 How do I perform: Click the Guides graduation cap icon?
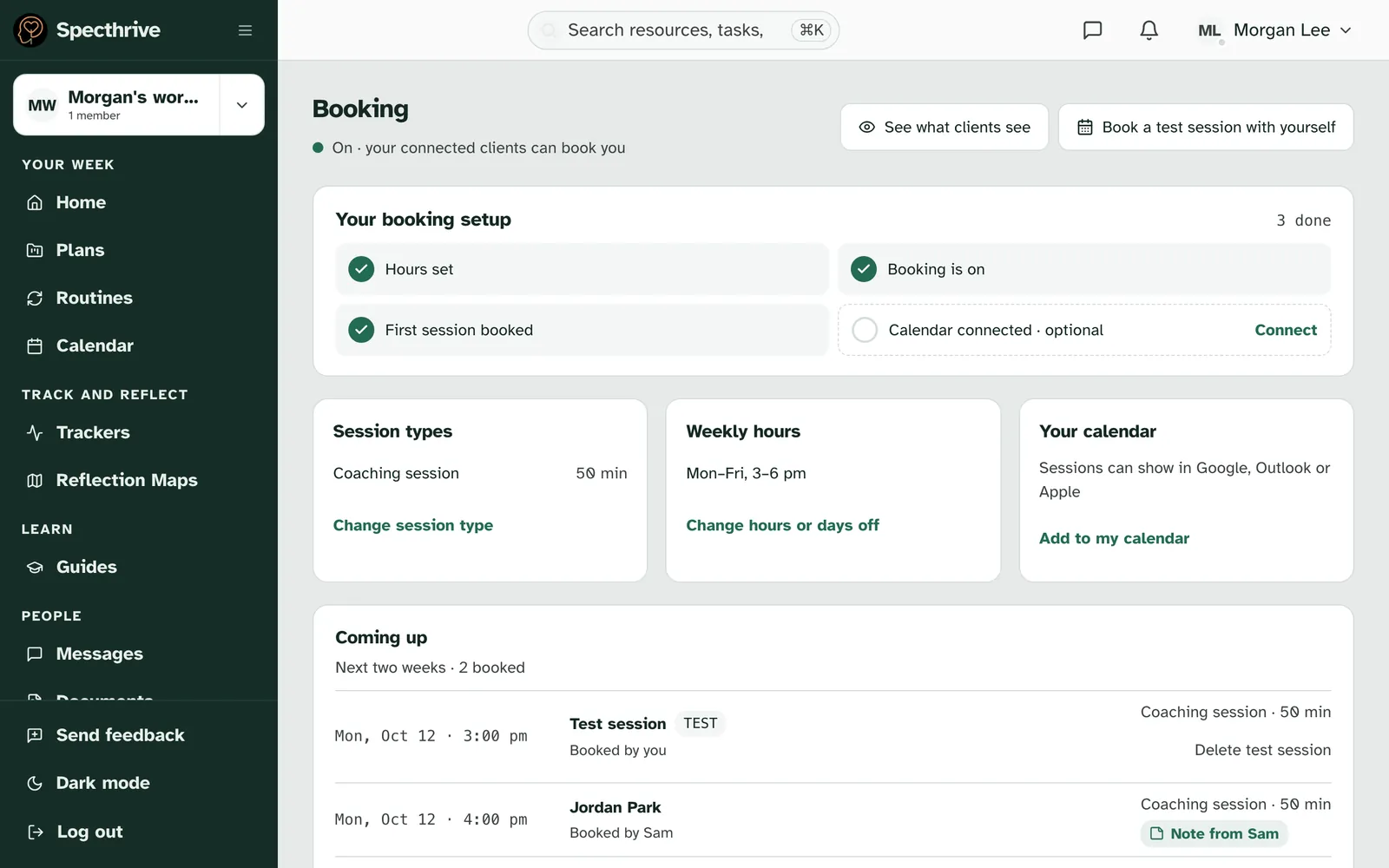(x=35, y=568)
